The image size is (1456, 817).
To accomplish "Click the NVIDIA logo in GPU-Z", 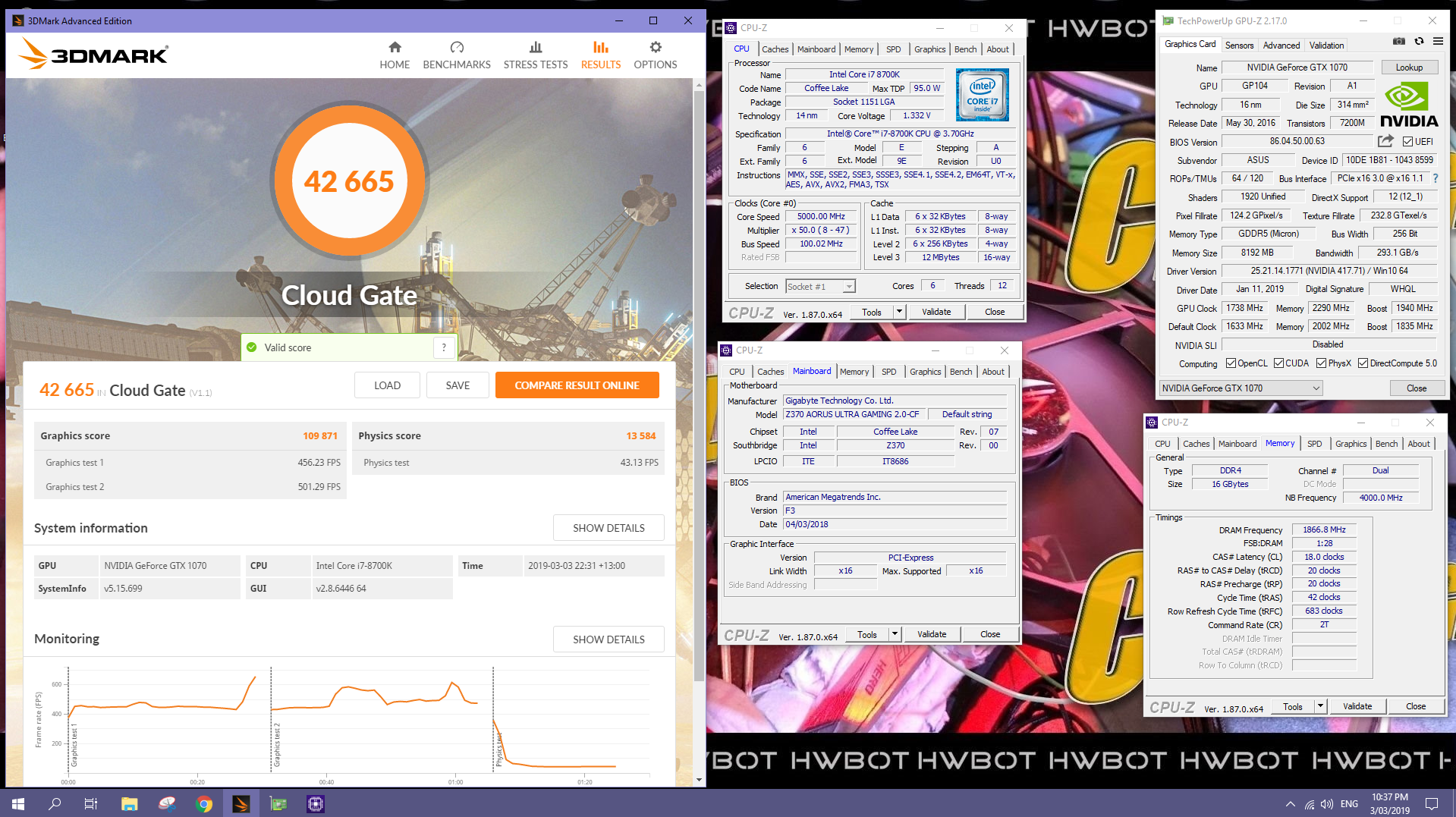I will pyautogui.click(x=1409, y=105).
